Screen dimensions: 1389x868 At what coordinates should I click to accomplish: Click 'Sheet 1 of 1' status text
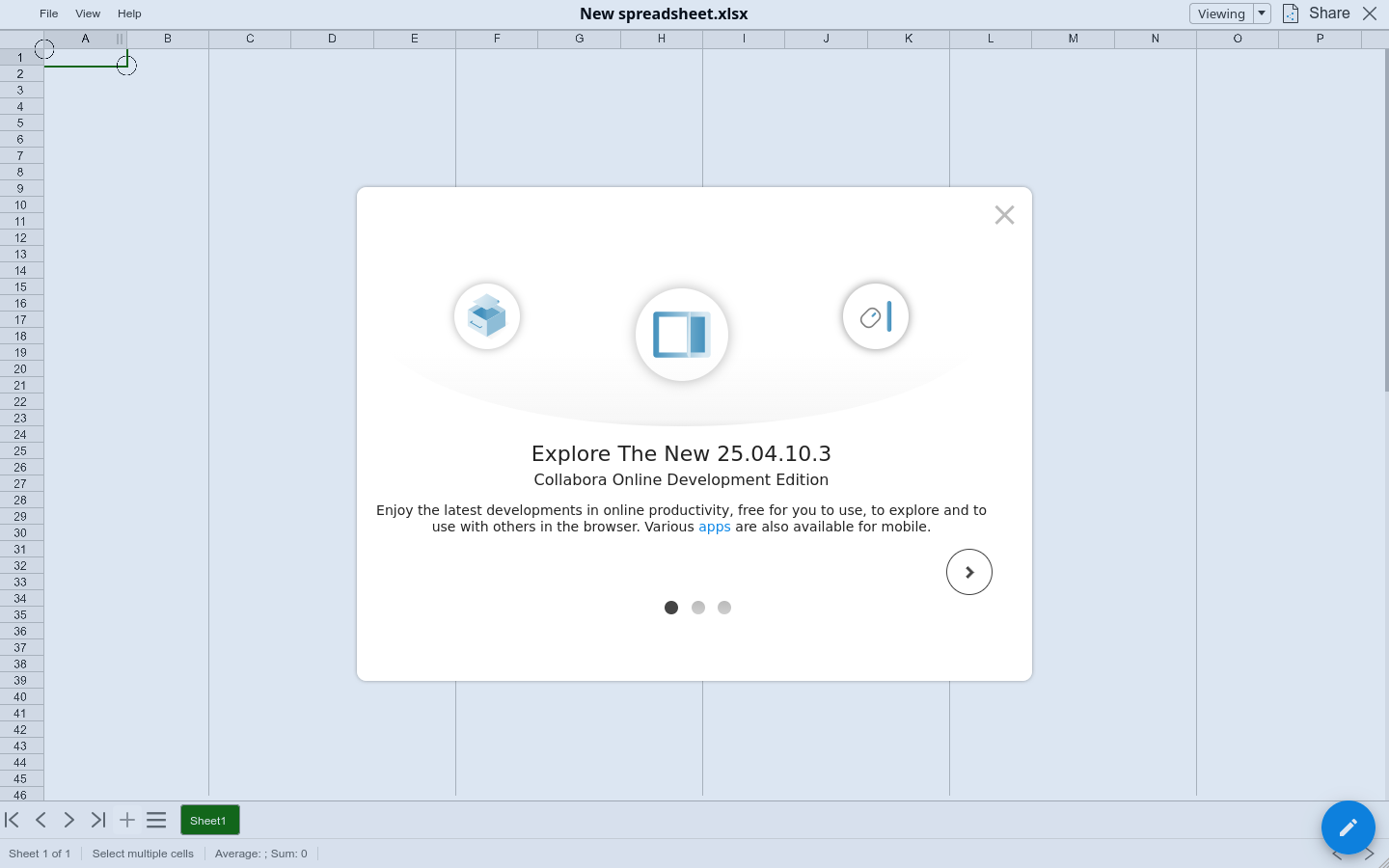pyautogui.click(x=40, y=854)
